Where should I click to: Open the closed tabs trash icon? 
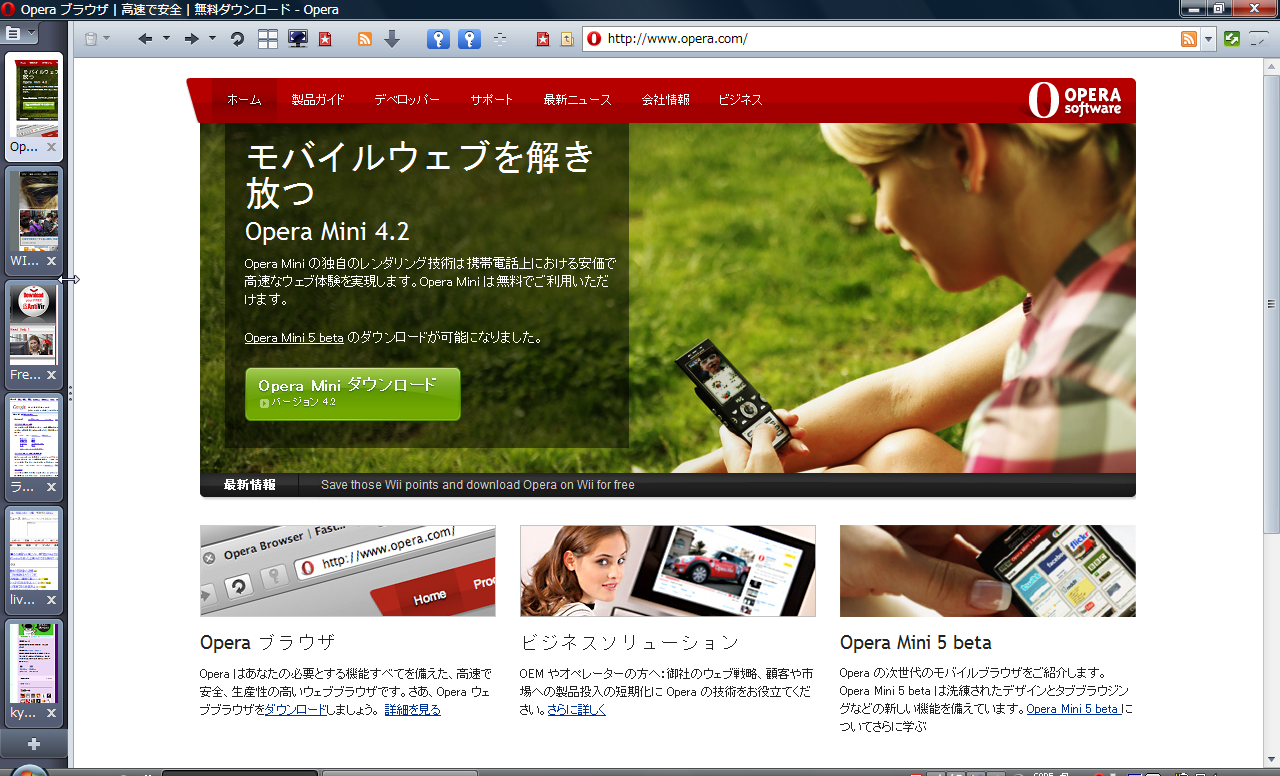91,39
